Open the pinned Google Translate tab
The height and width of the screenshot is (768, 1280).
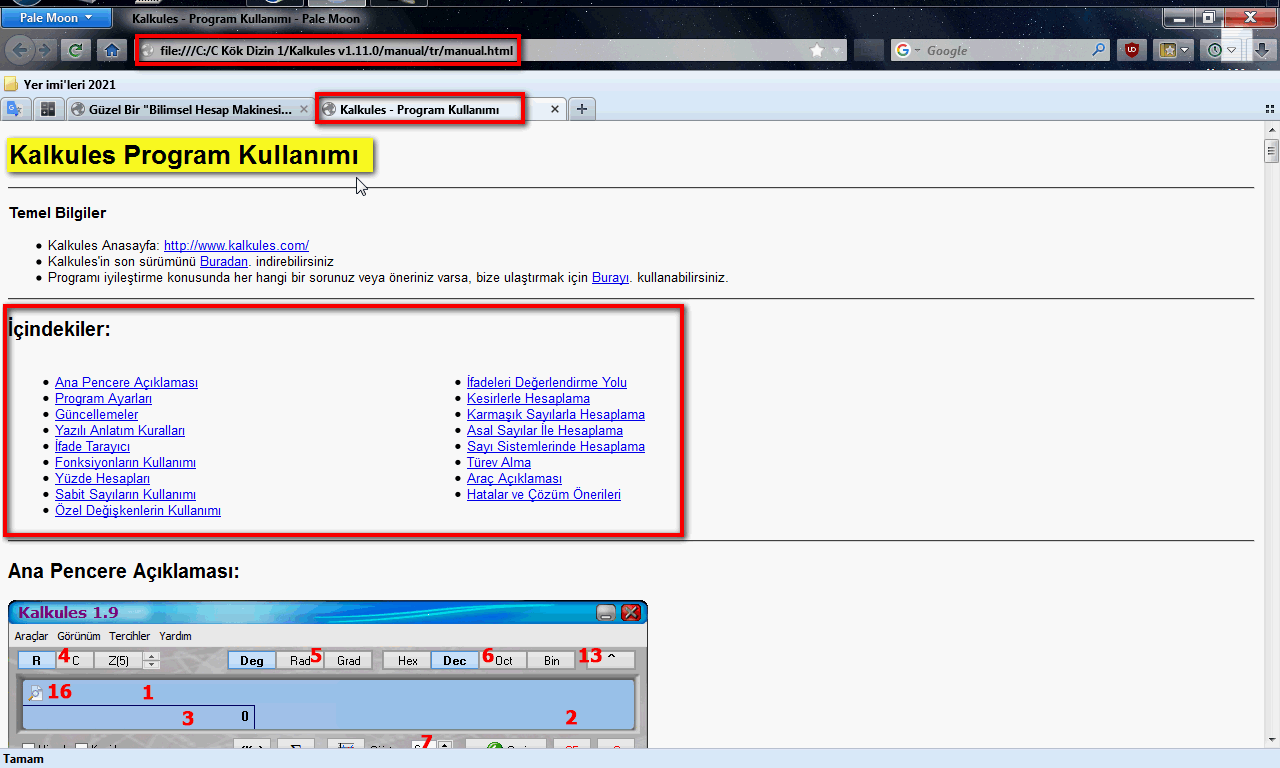[15, 109]
